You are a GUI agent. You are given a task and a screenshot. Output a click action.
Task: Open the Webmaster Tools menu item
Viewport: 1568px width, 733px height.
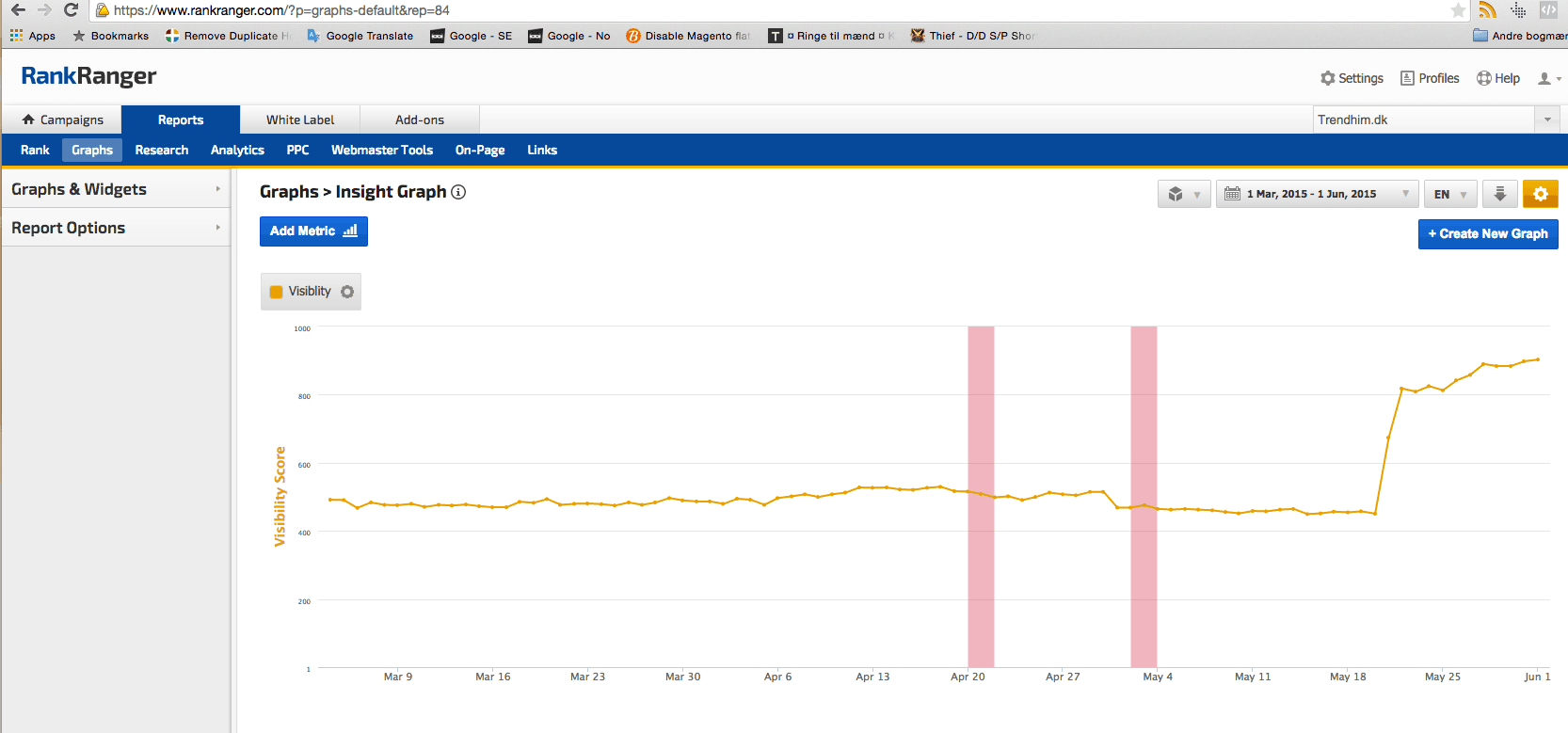(381, 150)
